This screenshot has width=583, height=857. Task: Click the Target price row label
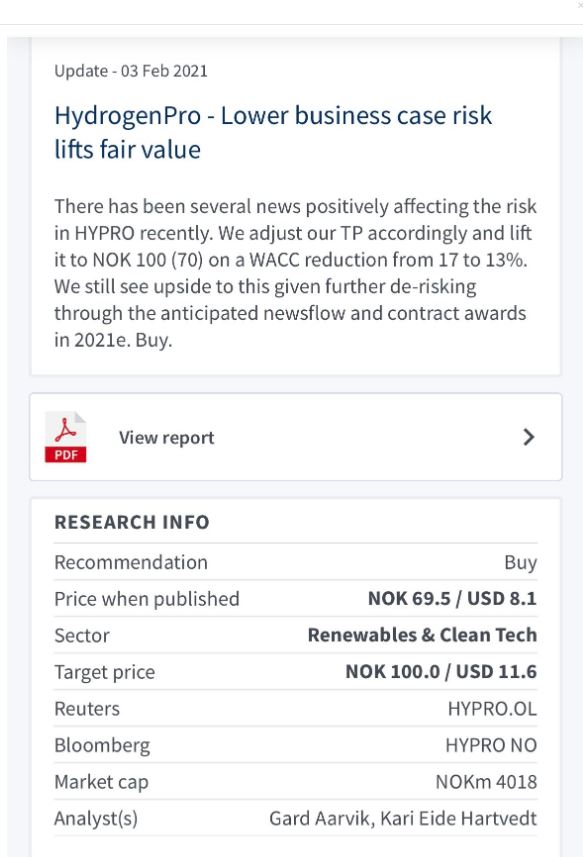tap(104, 672)
